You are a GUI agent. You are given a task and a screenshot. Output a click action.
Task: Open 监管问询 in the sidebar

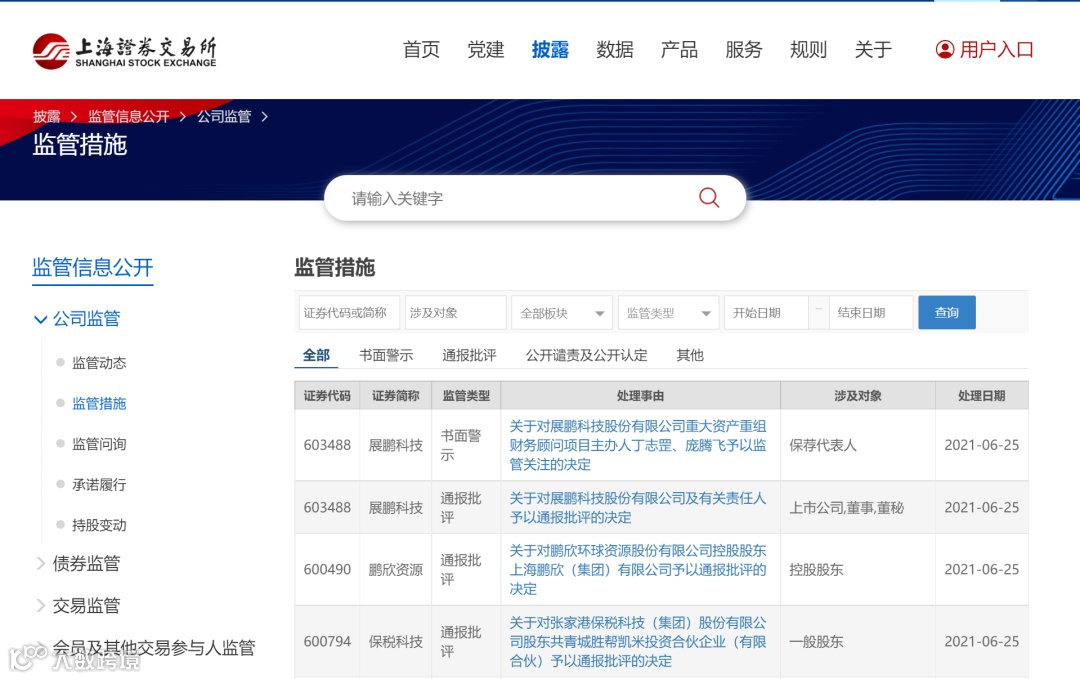99,444
